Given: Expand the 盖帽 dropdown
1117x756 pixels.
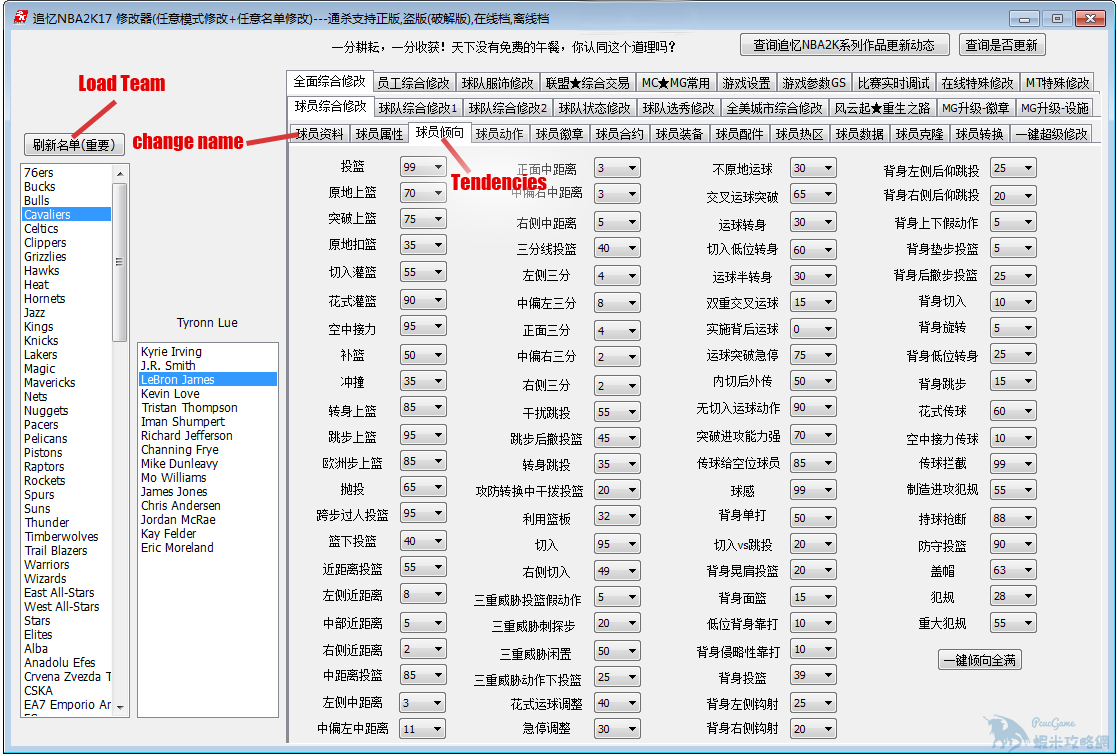Looking at the screenshot, I should click(x=1014, y=570).
